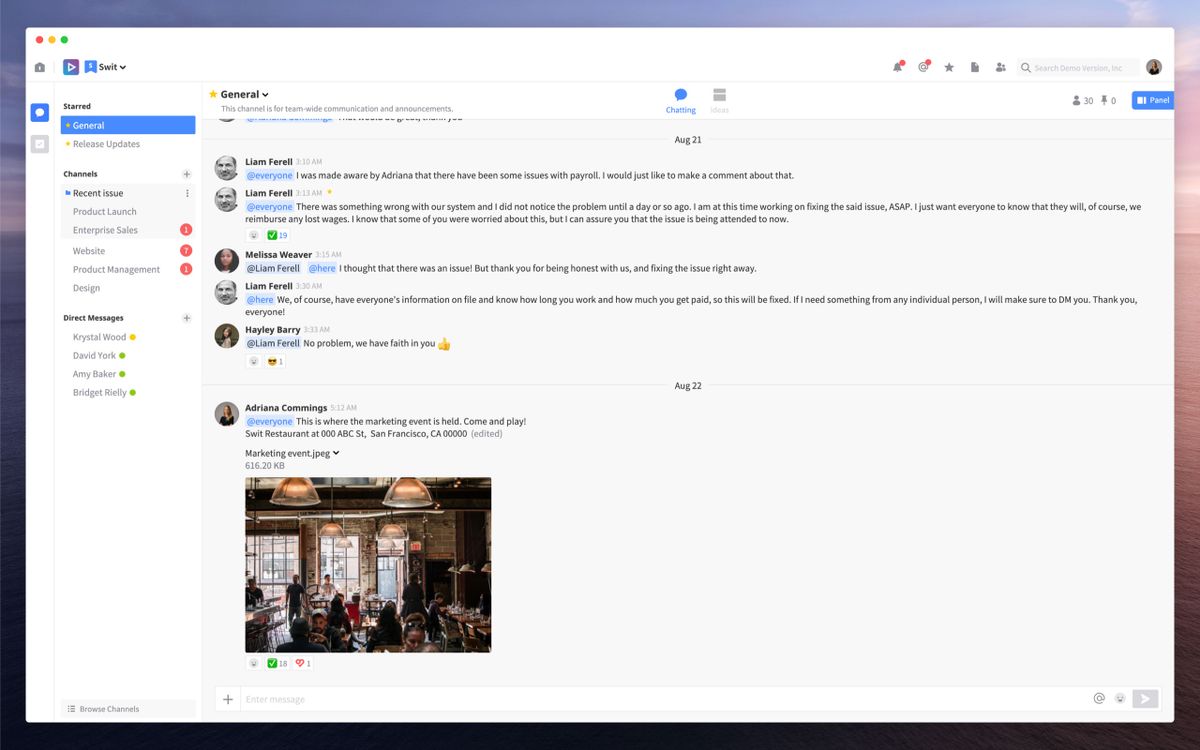The width and height of the screenshot is (1200, 750).
Task: Toggle the heart reaction under the restaurant photo
Action: [x=301, y=662]
